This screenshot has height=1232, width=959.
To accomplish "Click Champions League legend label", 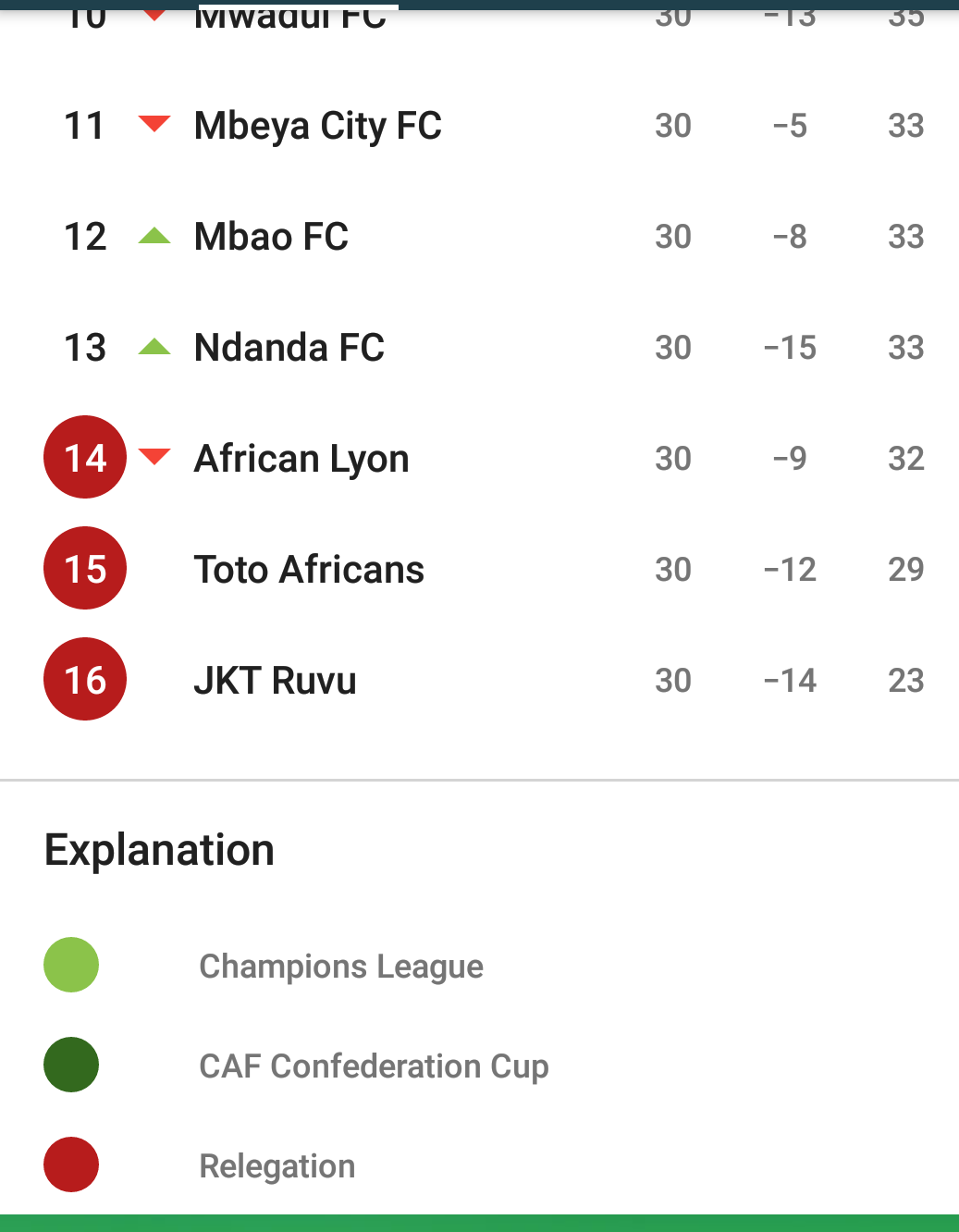I will point(341,967).
